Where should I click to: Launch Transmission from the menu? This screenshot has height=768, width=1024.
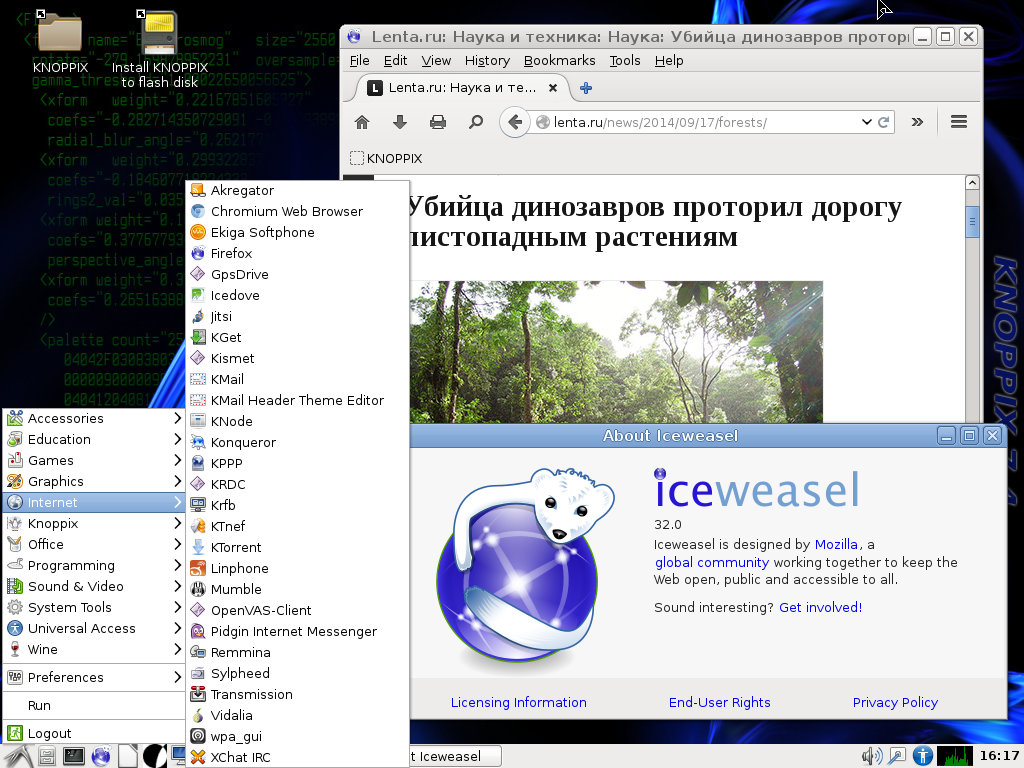tap(298, 694)
